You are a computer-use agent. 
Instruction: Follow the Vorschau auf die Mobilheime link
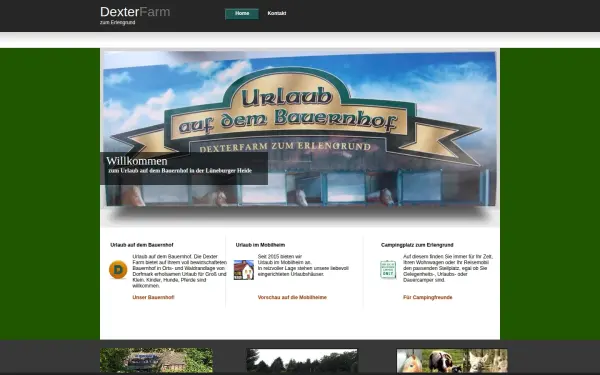tap(292, 297)
